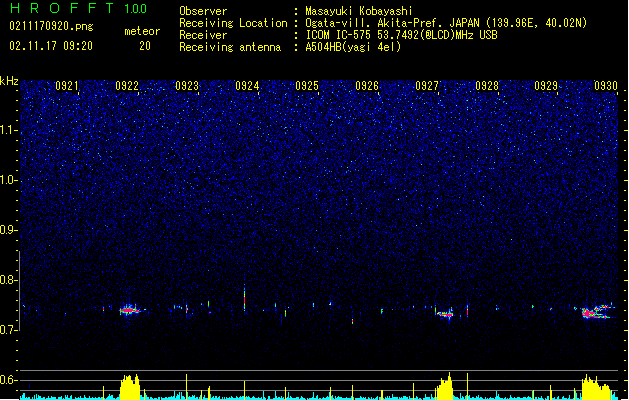Screen dimensions: 629x400
Task: Click the 0930 time marker
Action: click(606, 86)
